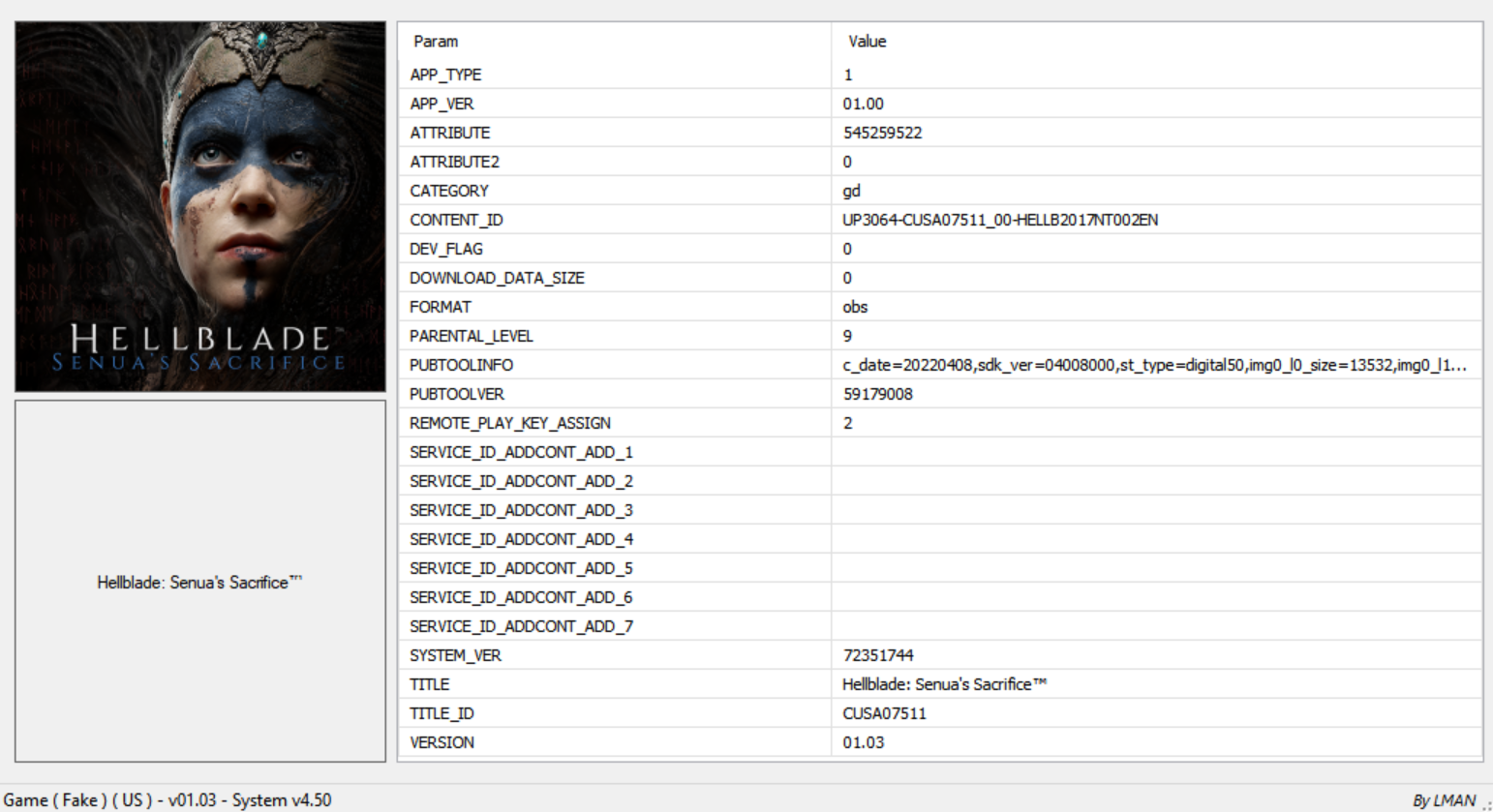Click the window resize grip icon
1493x812 pixels.
[x=1486, y=805]
